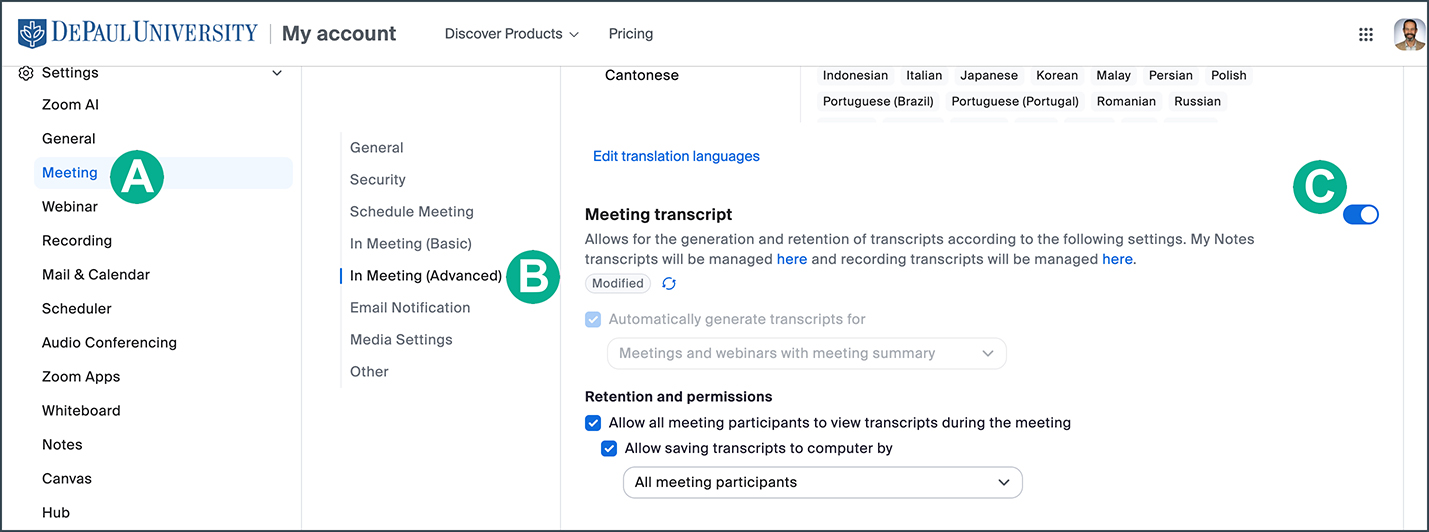Select General in the left settings sidebar
Screen dimensions: 1429x532
(x=69, y=139)
